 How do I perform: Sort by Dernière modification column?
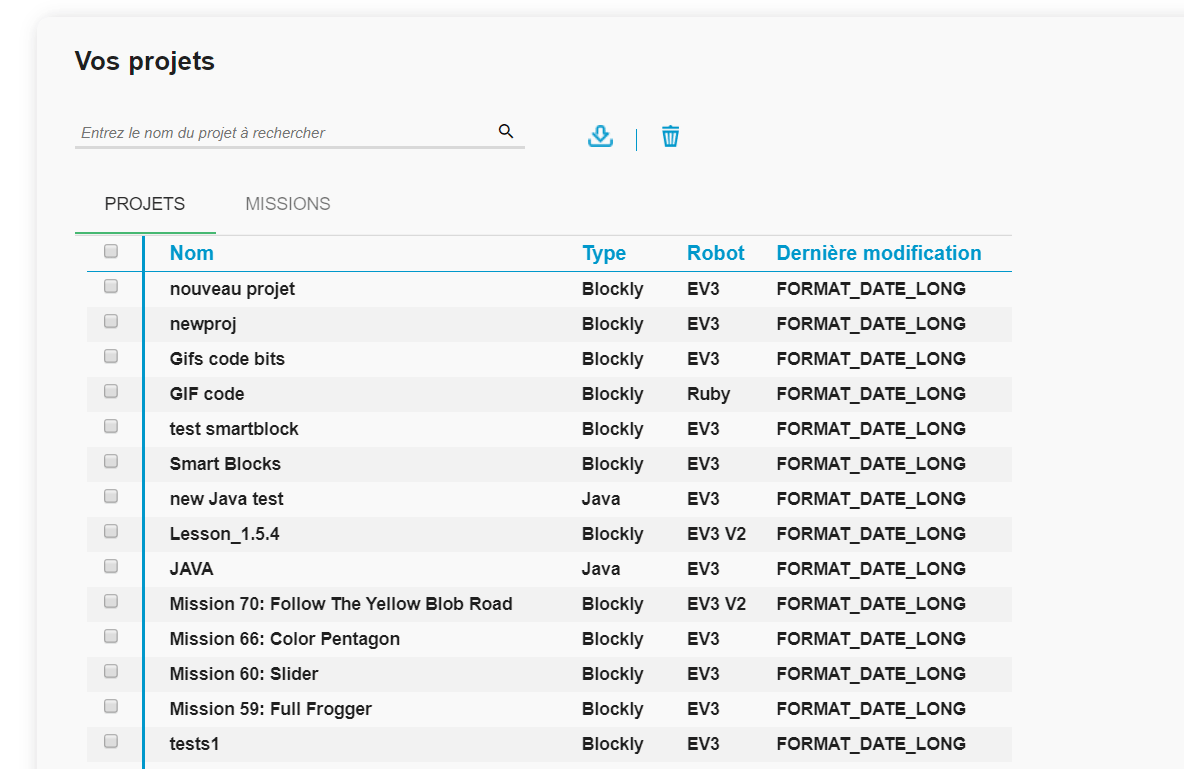tap(878, 253)
